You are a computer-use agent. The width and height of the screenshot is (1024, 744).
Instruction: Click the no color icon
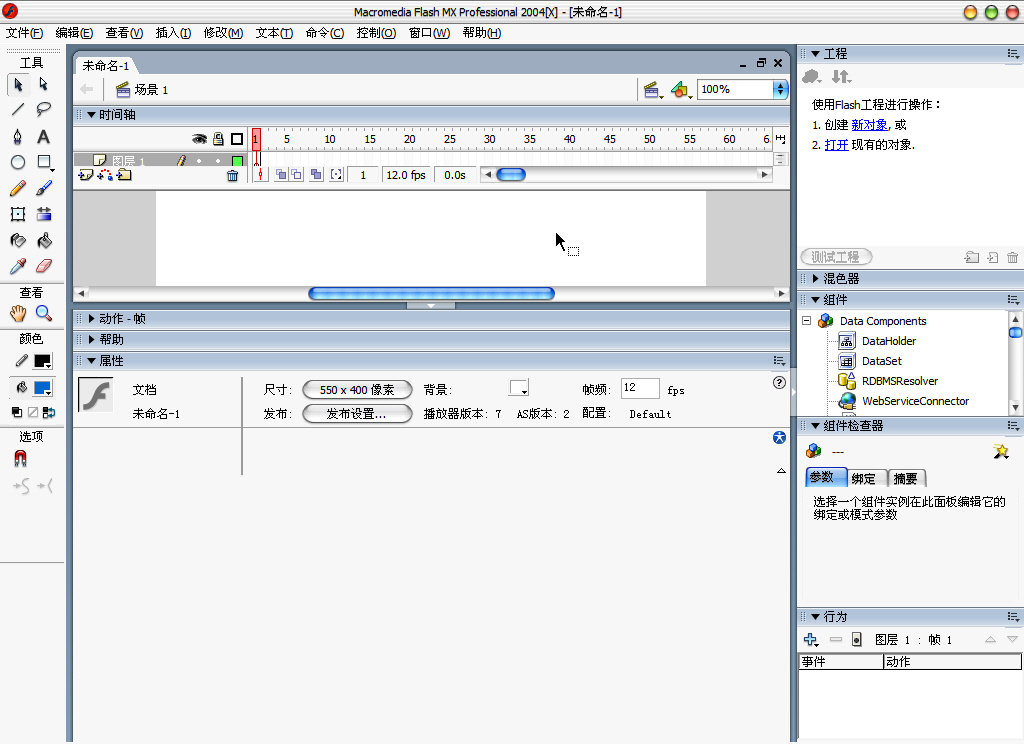[33, 412]
